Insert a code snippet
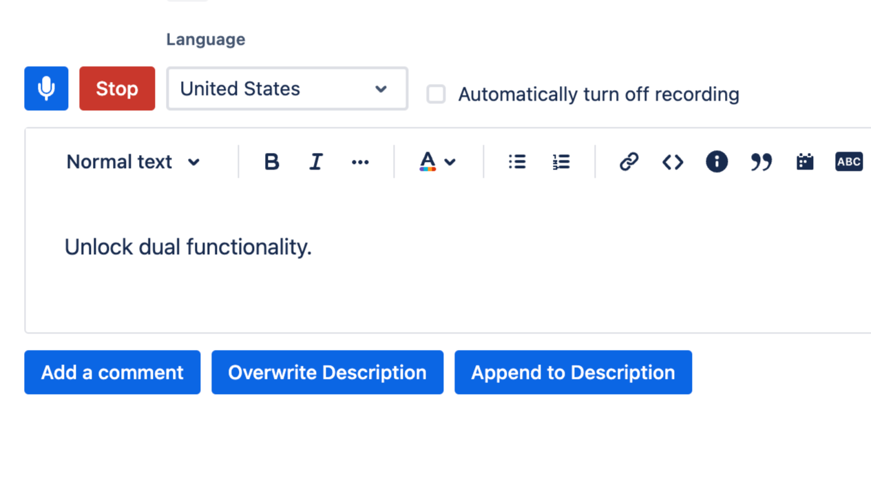 coord(673,162)
